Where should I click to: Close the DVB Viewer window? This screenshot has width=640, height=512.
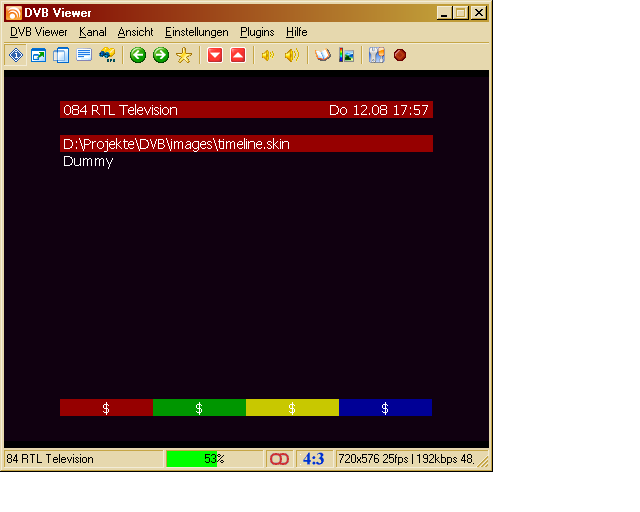[x=479, y=13]
